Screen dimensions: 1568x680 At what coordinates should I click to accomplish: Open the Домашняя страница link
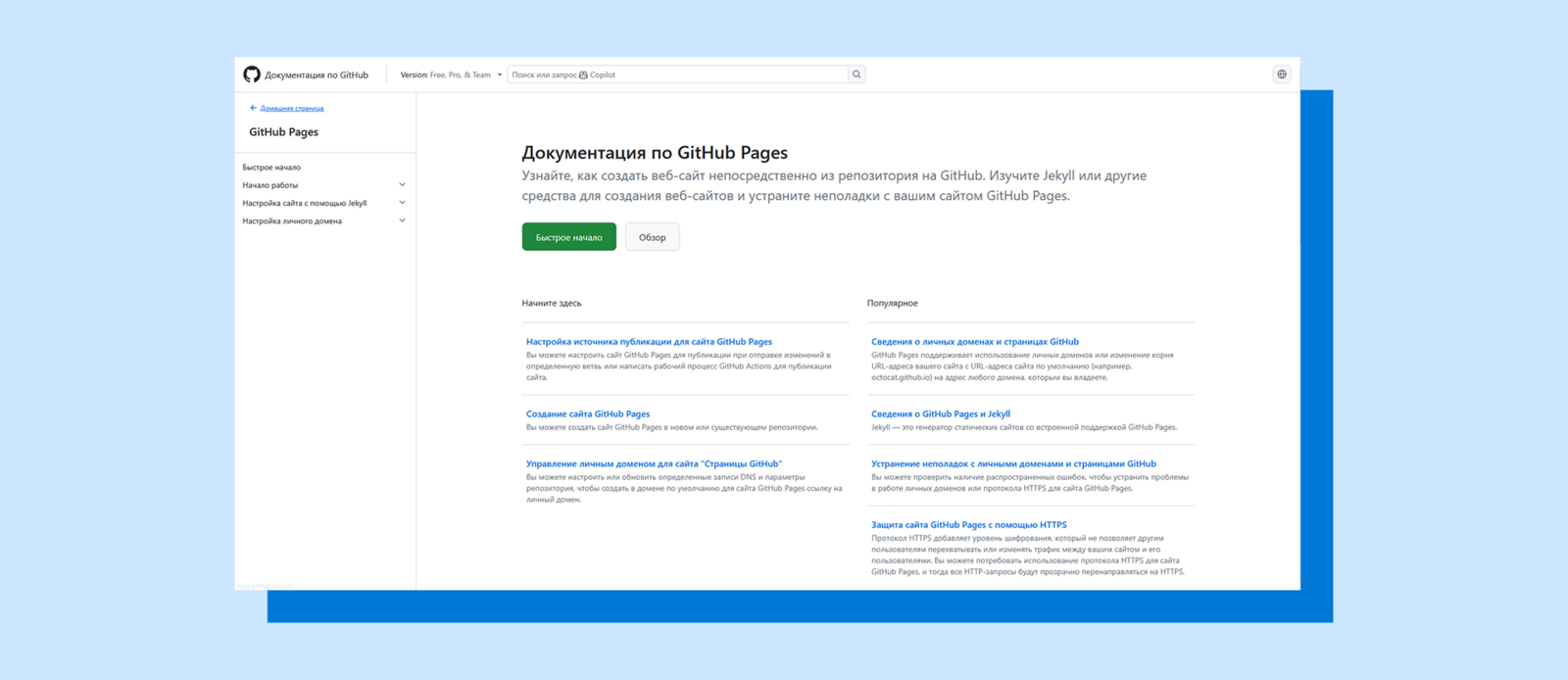point(292,109)
